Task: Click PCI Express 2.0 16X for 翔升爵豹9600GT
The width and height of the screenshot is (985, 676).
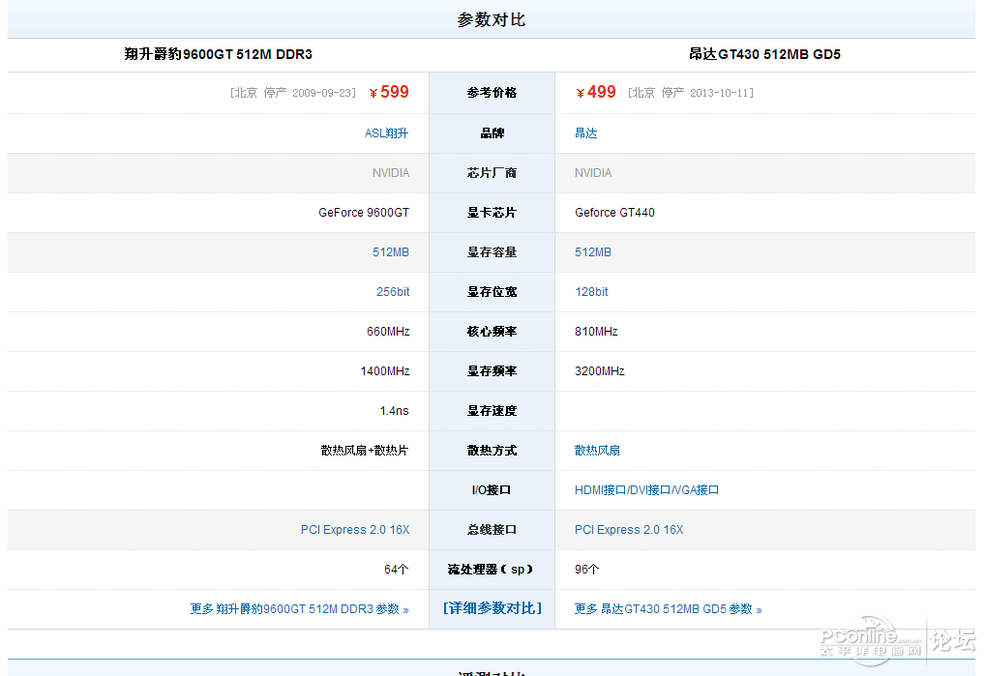Action: click(355, 530)
